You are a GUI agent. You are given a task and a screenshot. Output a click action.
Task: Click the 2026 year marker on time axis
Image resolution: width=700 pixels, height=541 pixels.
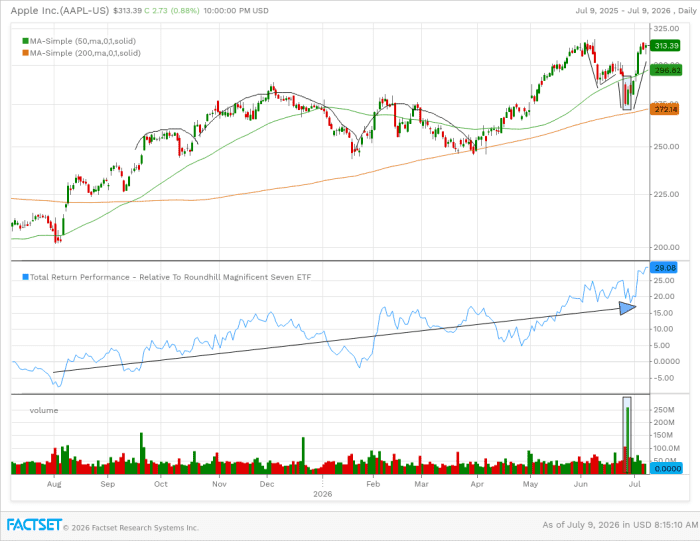(x=322, y=494)
